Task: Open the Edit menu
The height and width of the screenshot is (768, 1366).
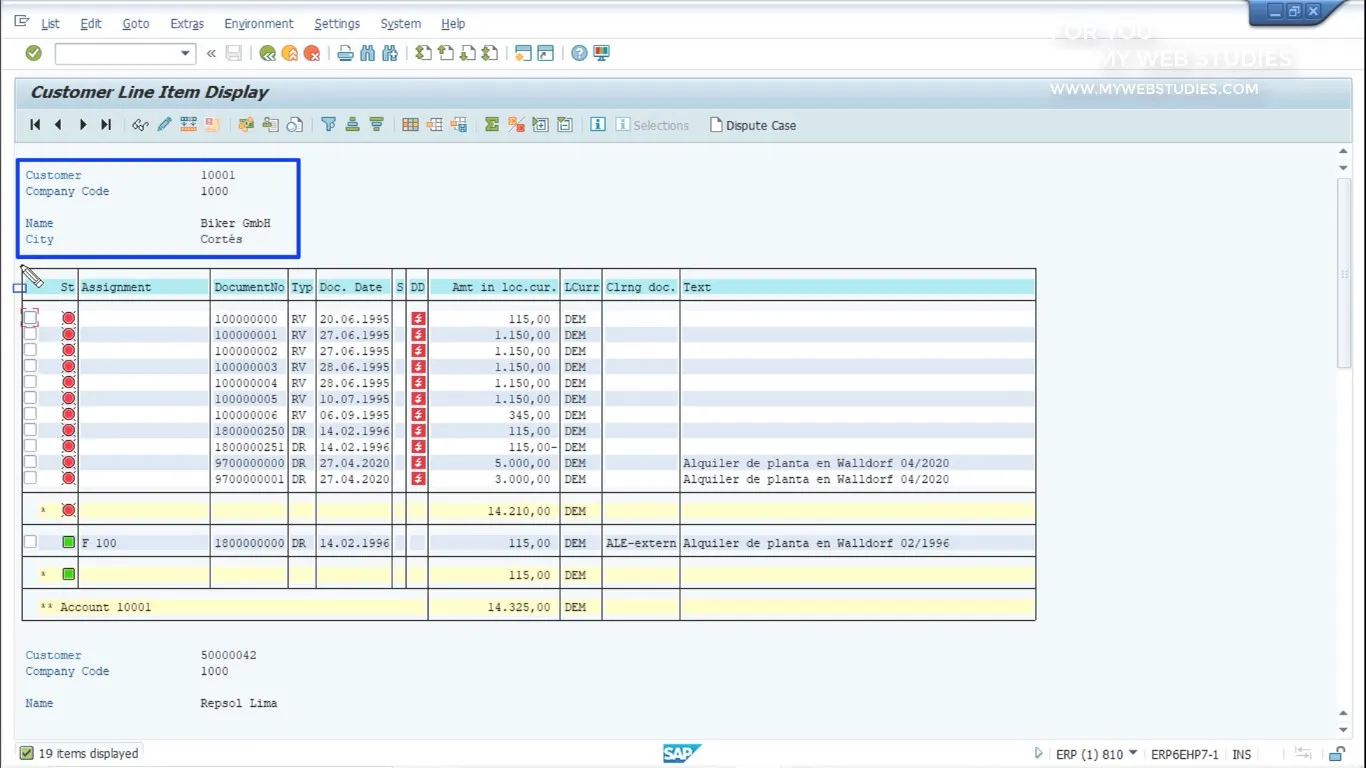Action: (91, 23)
